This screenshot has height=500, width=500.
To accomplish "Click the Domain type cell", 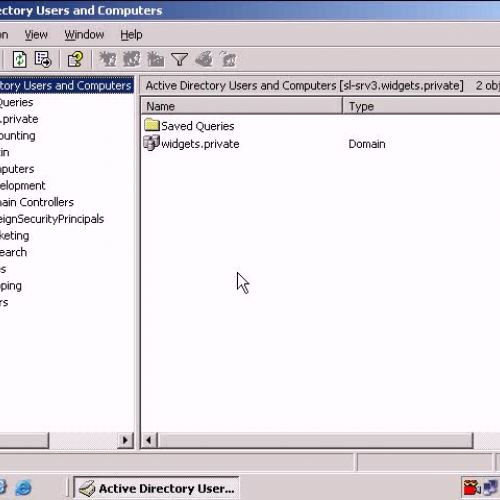I will [367, 144].
